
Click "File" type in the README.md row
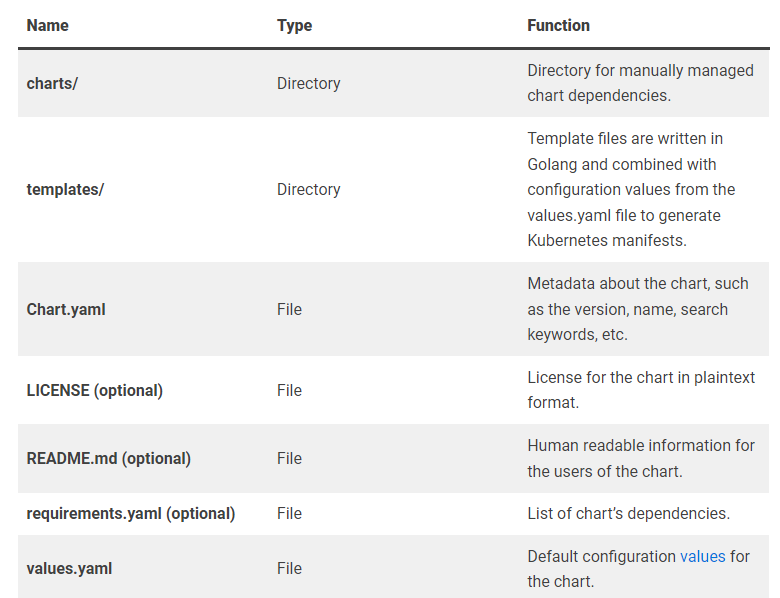(289, 458)
